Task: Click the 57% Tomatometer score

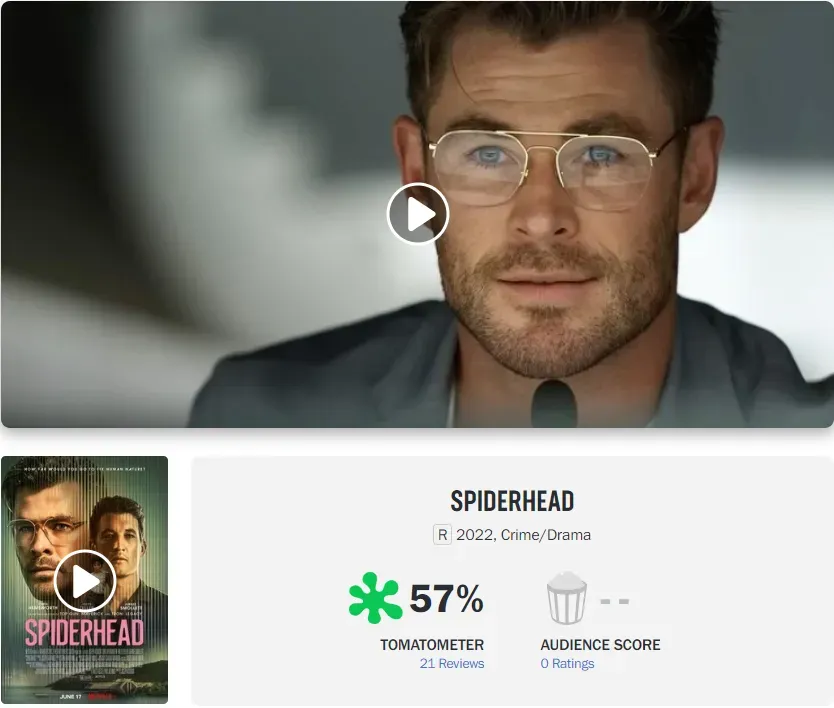Action: coord(446,598)
